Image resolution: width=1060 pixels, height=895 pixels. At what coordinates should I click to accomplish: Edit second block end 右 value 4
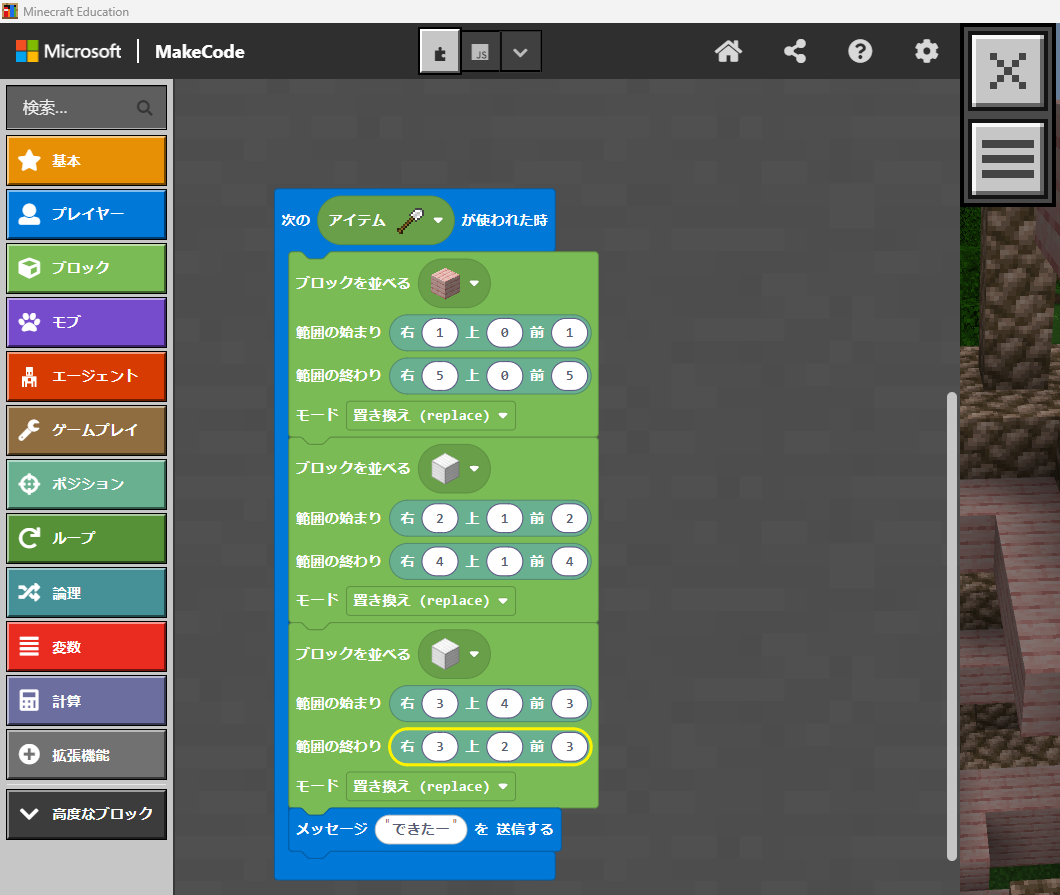point(439,562)
